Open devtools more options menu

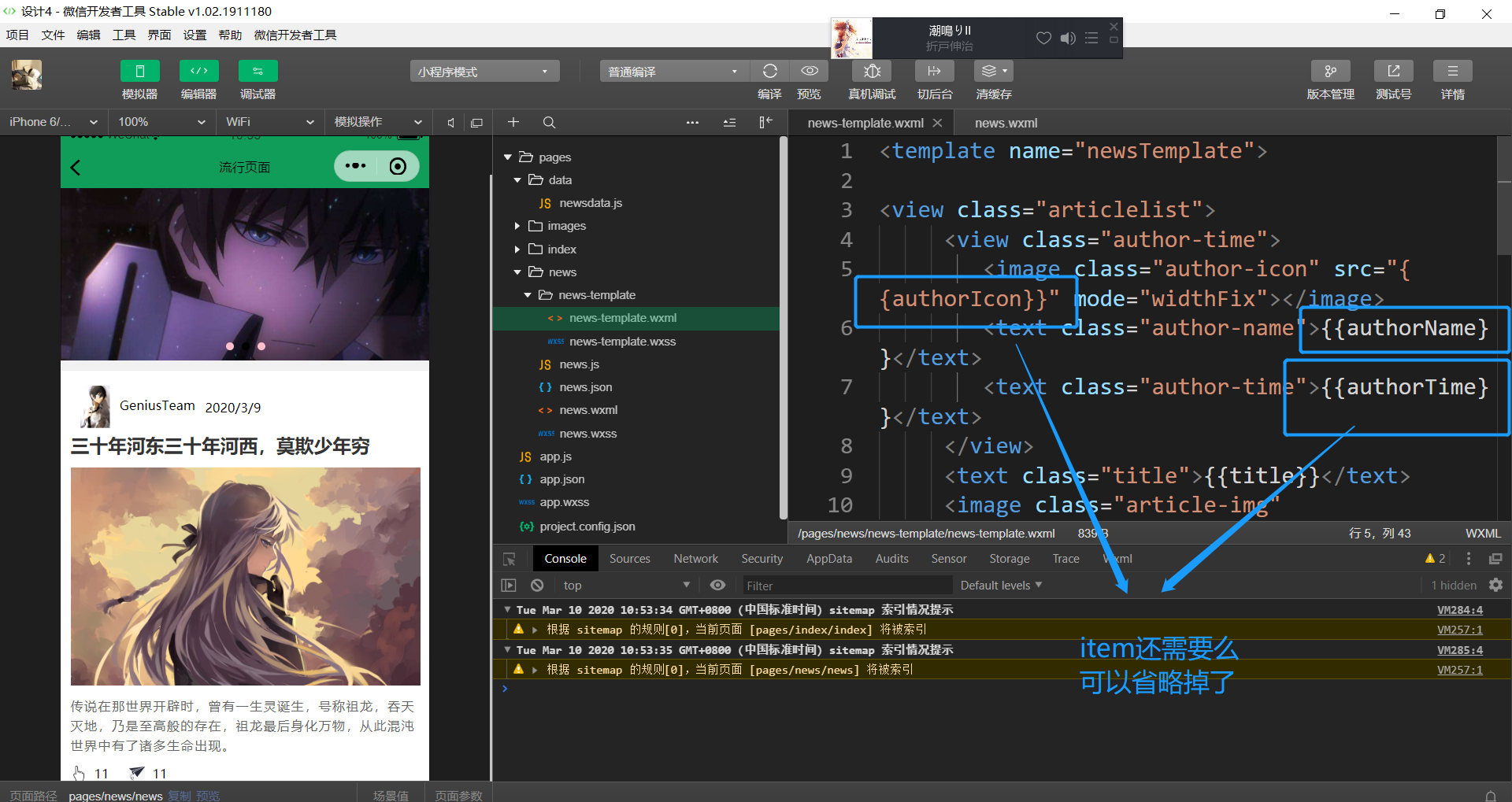pyautogui.click(x=1468, y=558)
